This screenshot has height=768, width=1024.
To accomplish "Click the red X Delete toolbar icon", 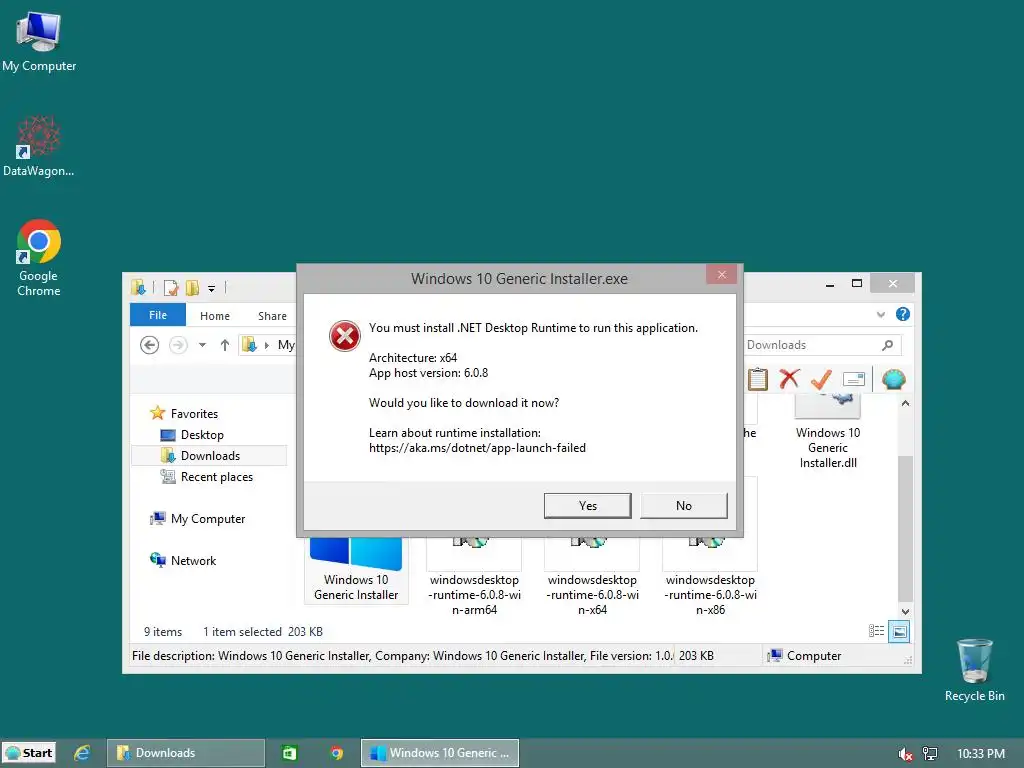I will point(790,378).
